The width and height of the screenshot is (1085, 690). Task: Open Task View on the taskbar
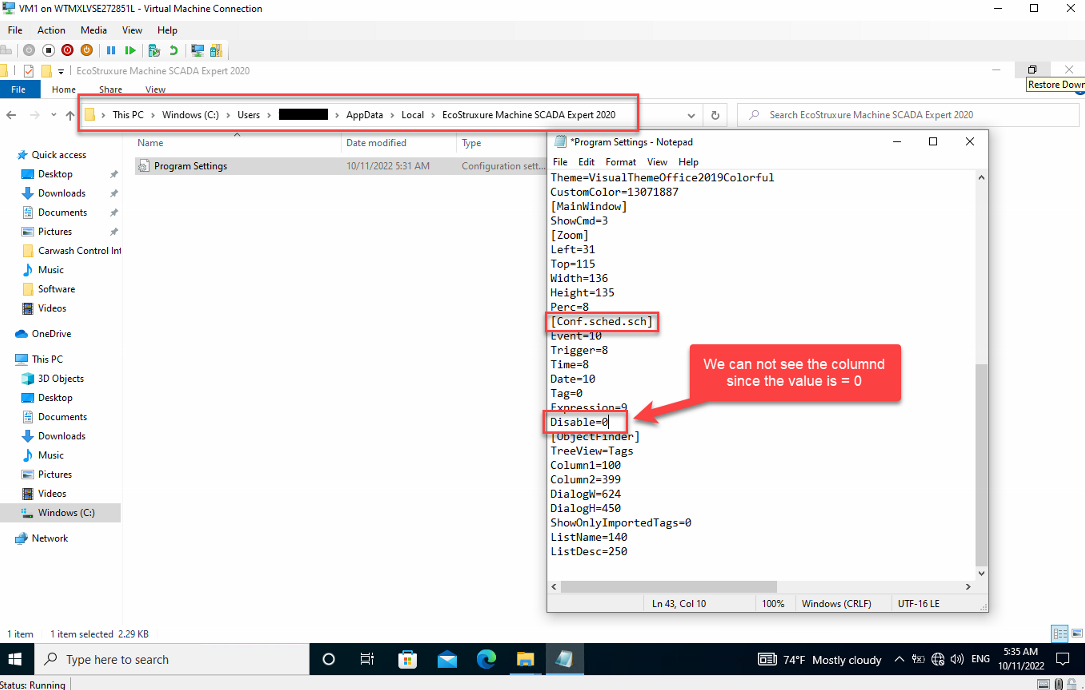coord(367,660)
